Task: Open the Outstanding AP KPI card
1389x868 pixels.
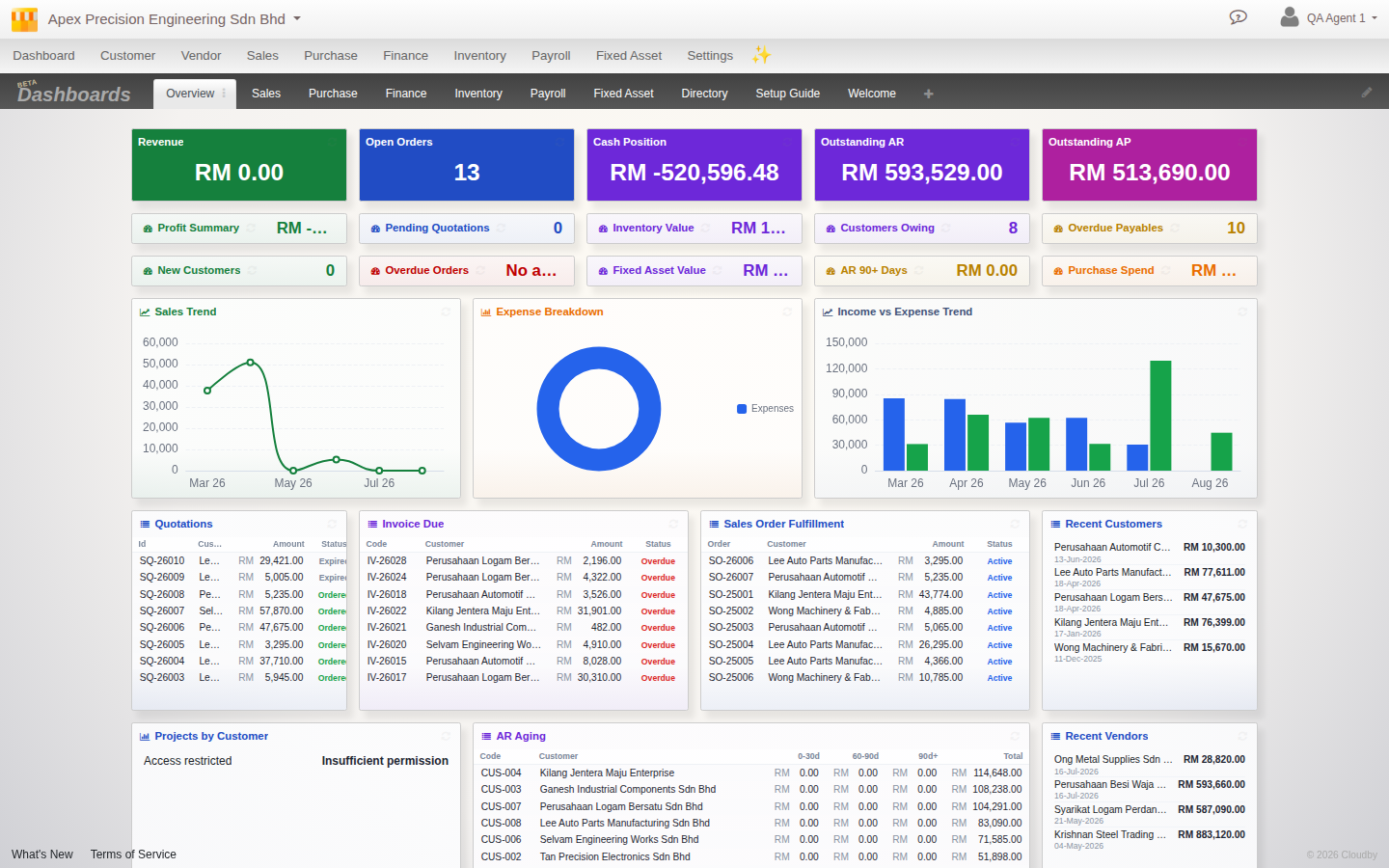Action: point(1150,165)
